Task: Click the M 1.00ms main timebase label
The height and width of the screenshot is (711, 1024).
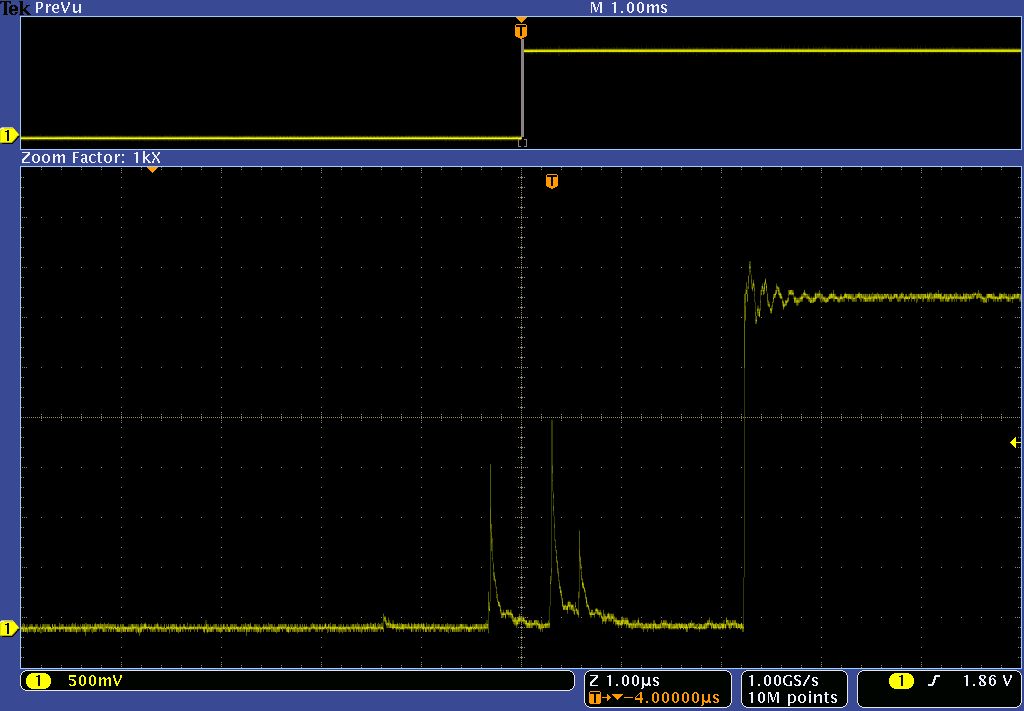Action: [x=629, y=8]
